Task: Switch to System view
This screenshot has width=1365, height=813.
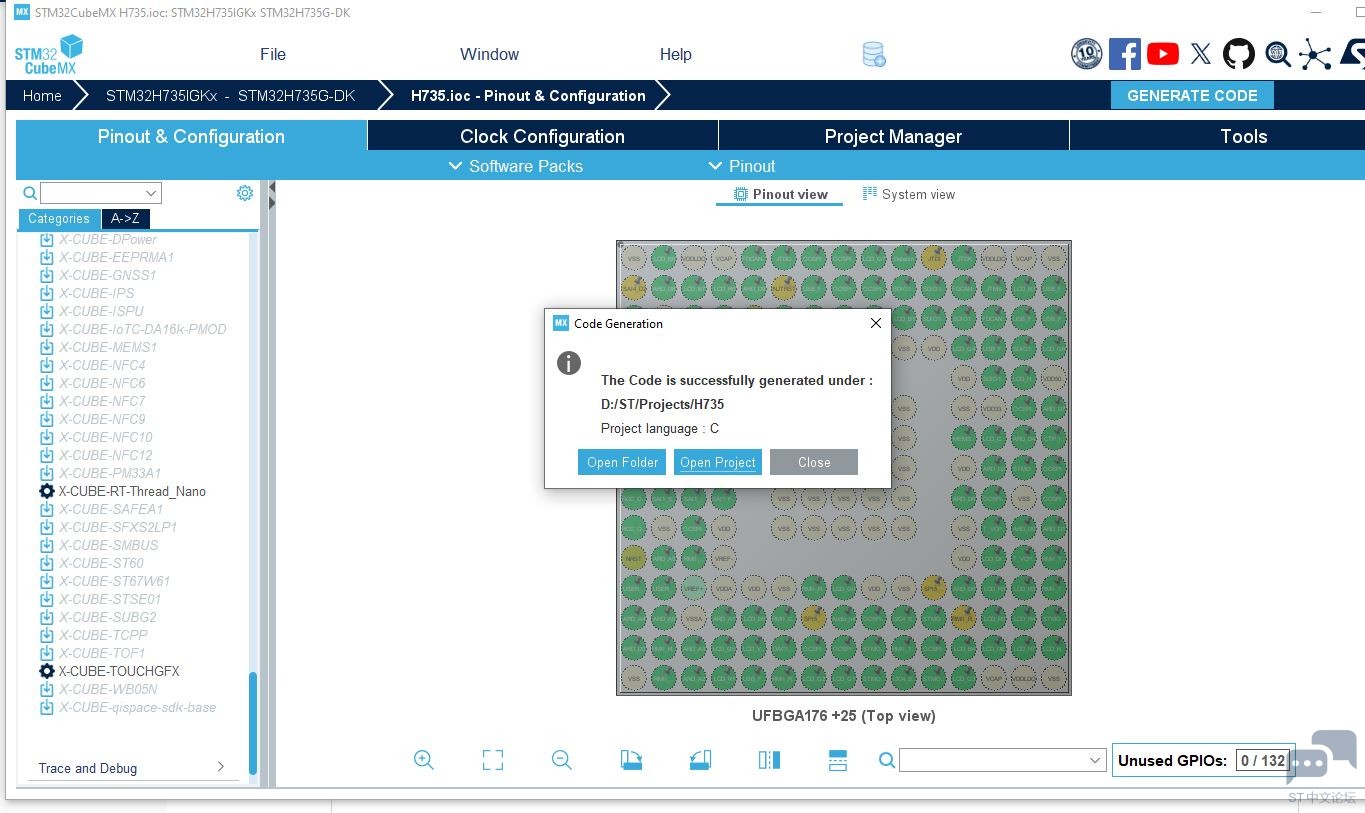Action: point(908,195)
